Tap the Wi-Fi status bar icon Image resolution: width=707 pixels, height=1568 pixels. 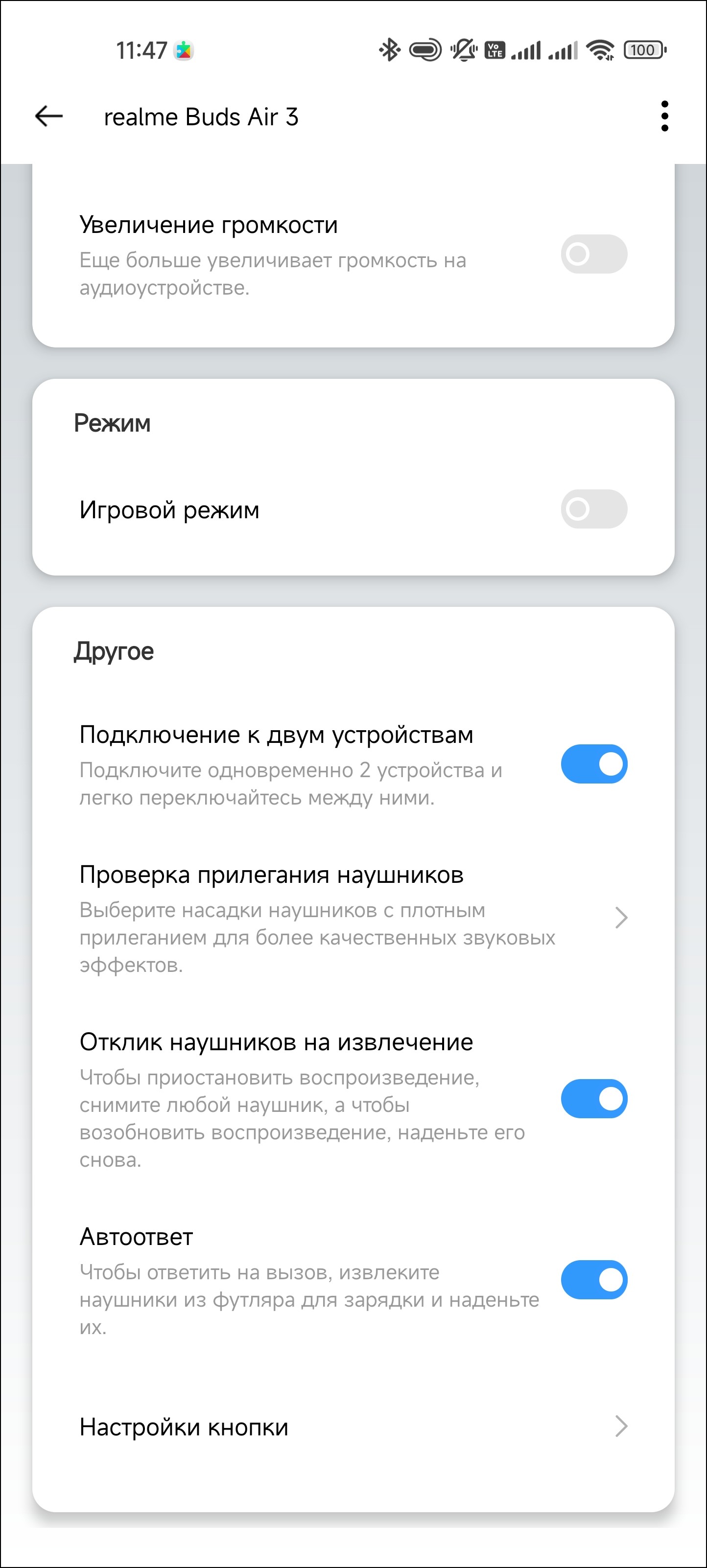pyautogui.click(x=600, y=50)
